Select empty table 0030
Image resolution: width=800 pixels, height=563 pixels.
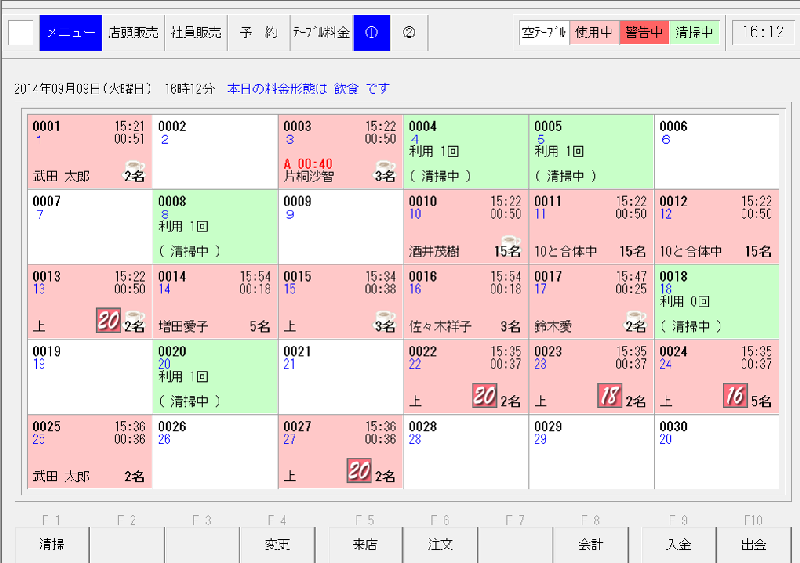(717, 452)
